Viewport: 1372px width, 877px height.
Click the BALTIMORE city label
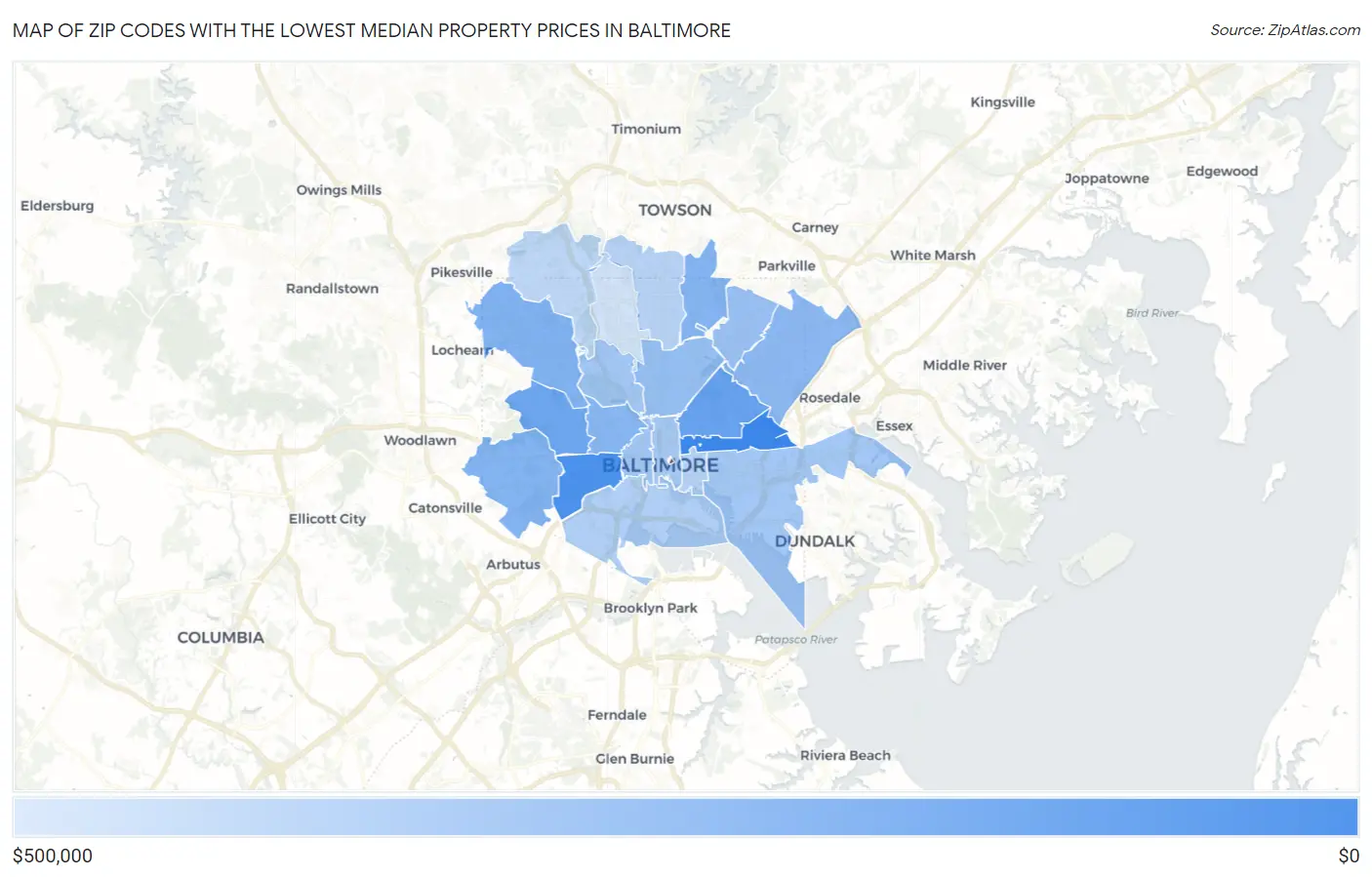tap(661, 465)
